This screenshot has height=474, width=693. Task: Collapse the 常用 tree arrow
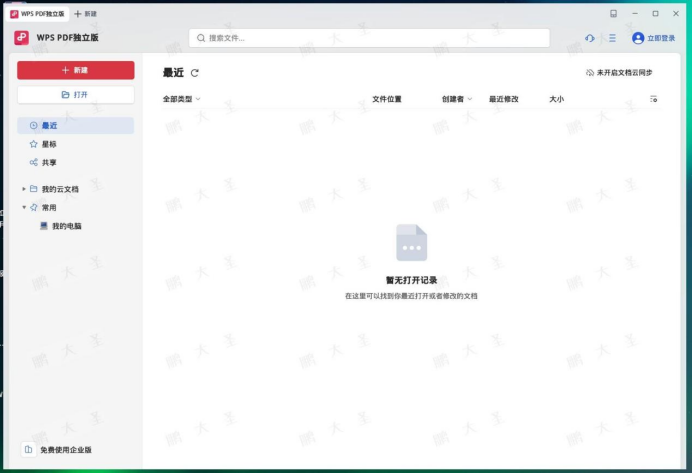point(24,207)
